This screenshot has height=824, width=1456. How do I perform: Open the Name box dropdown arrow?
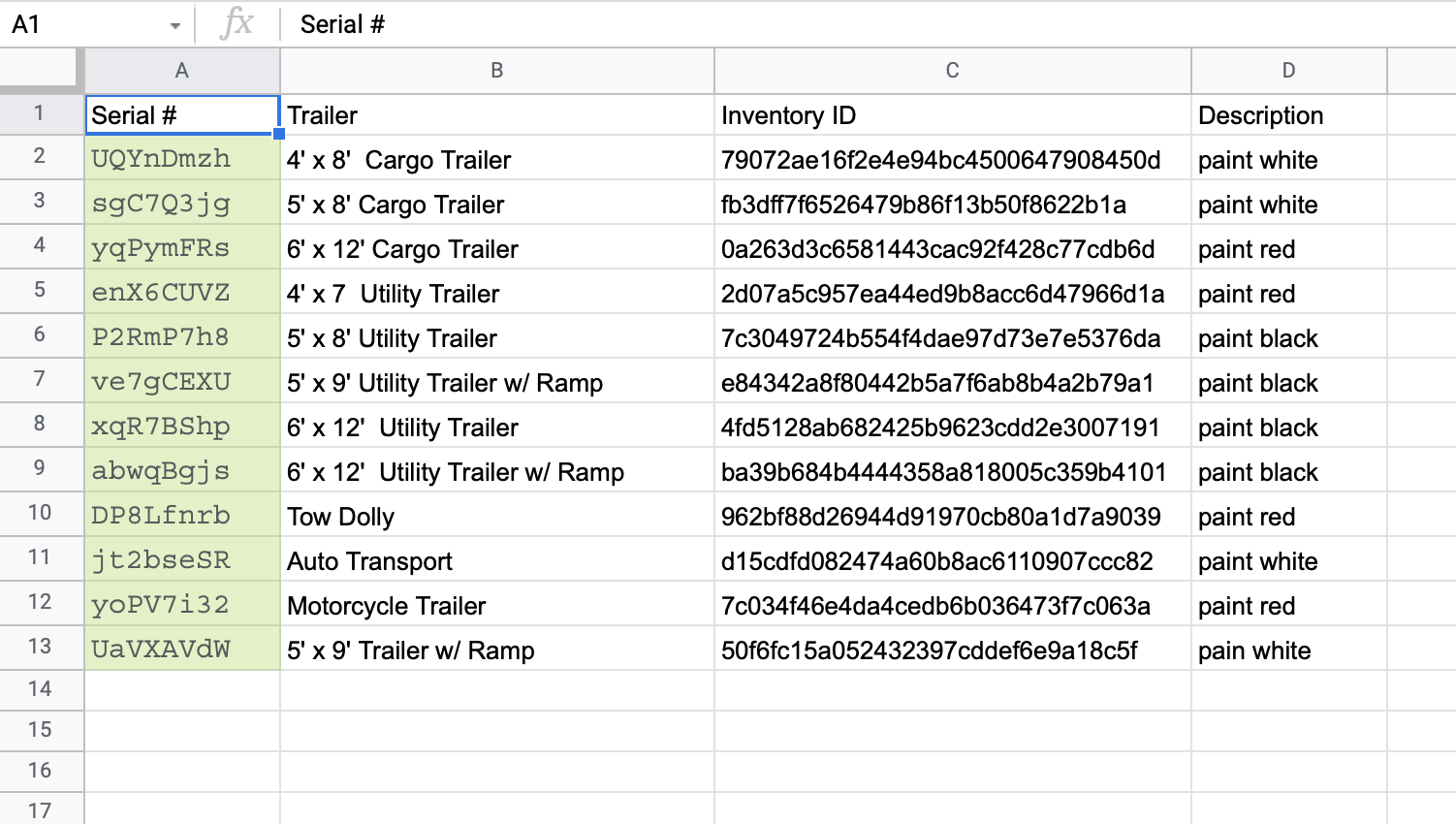click(x=174, y=25)
